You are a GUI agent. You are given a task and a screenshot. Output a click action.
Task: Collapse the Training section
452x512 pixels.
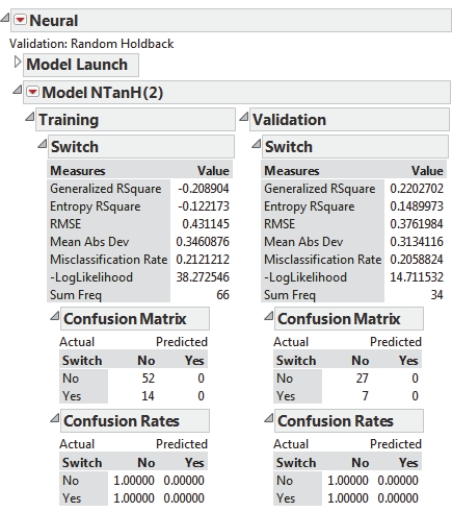point(30,117)
